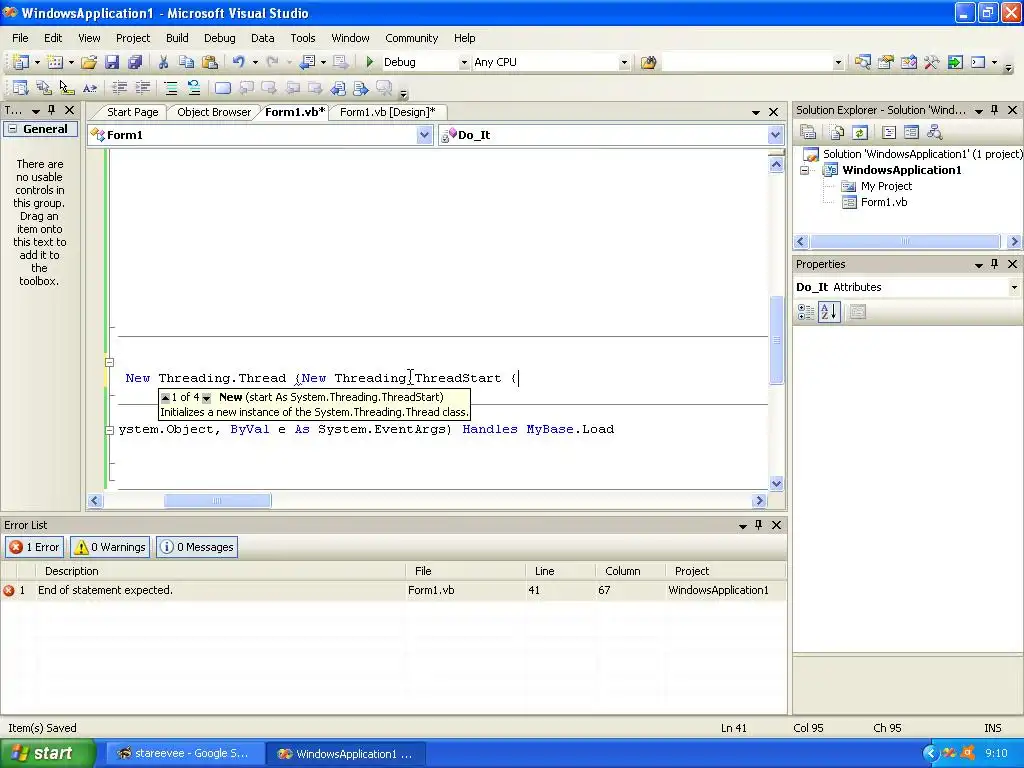Switch to the Object Browser tab

(x=214, y=112)
